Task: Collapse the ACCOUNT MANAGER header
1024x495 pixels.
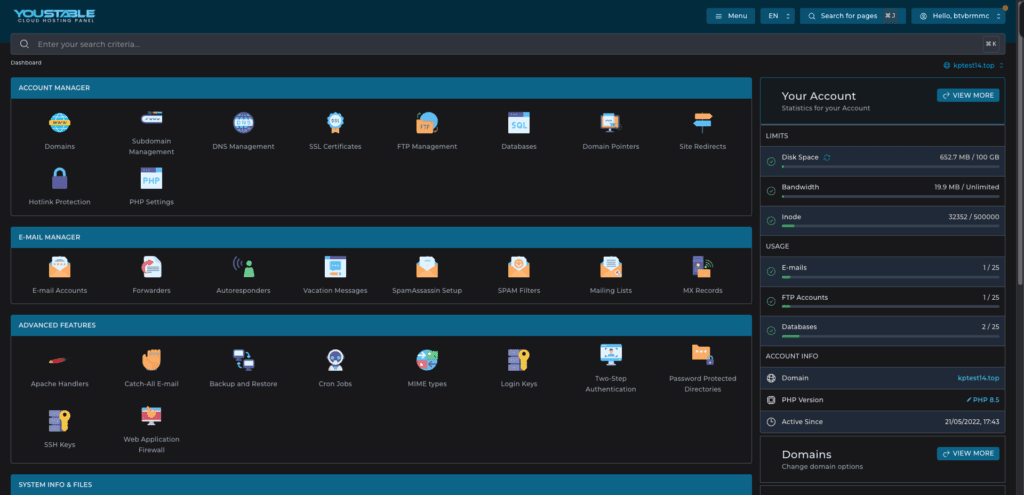Action: pyautogui.click(x=381, y=88)
